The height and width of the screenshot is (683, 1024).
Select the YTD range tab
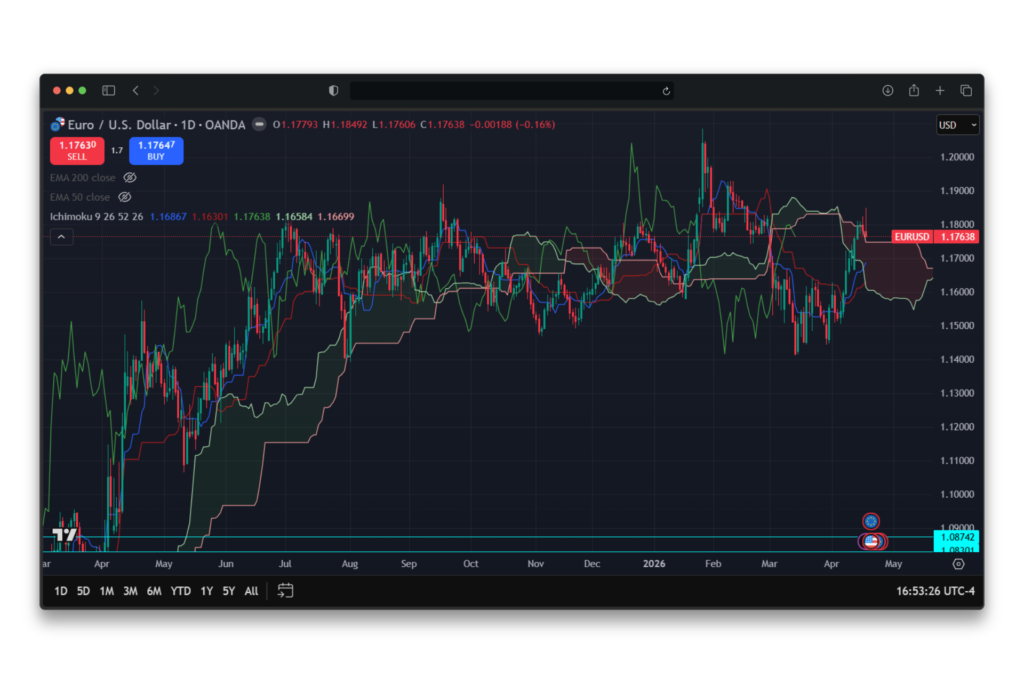click(x=180, y=591)
